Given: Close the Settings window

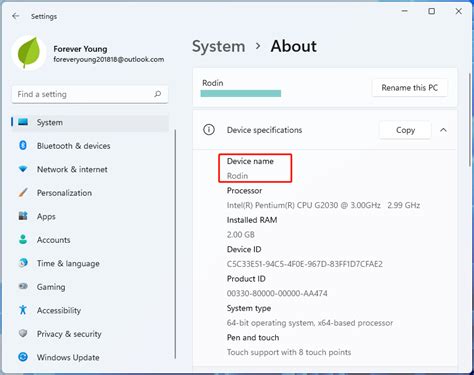Looking at the screenshot, I should click(459, 11).
